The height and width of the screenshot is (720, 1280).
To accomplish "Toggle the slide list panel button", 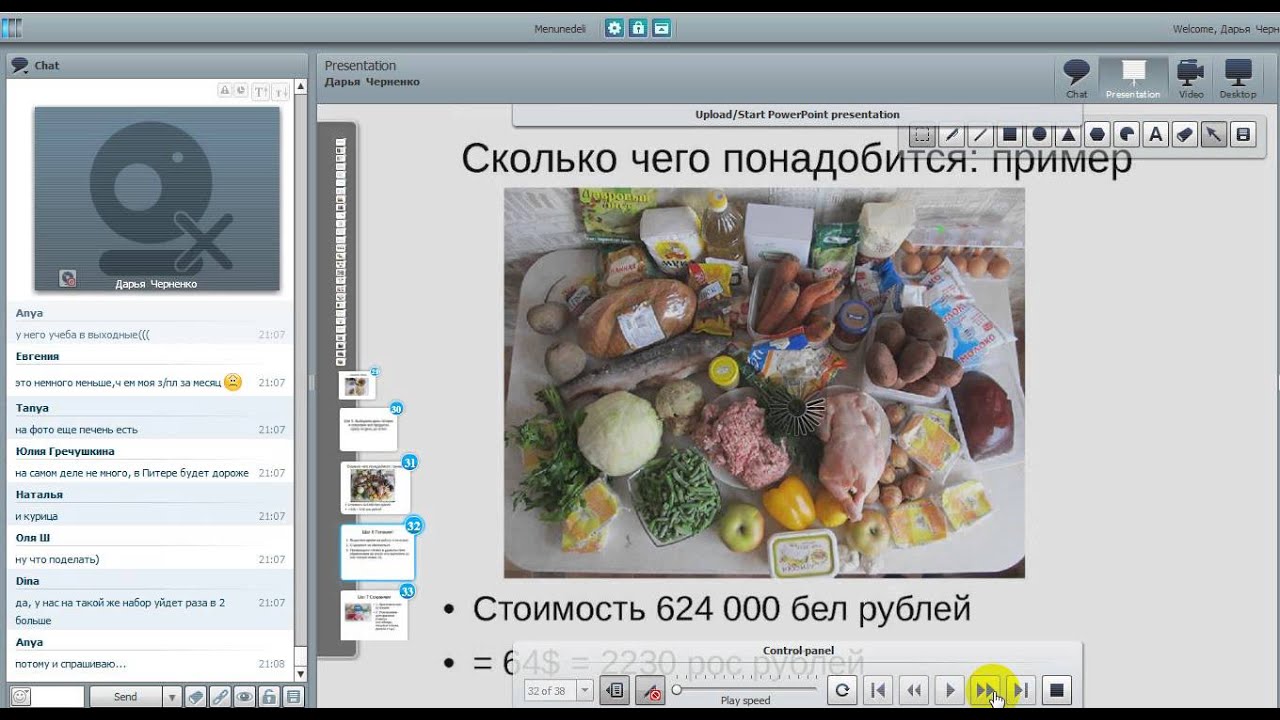I will pyautogui.click(x=615, y=690).
